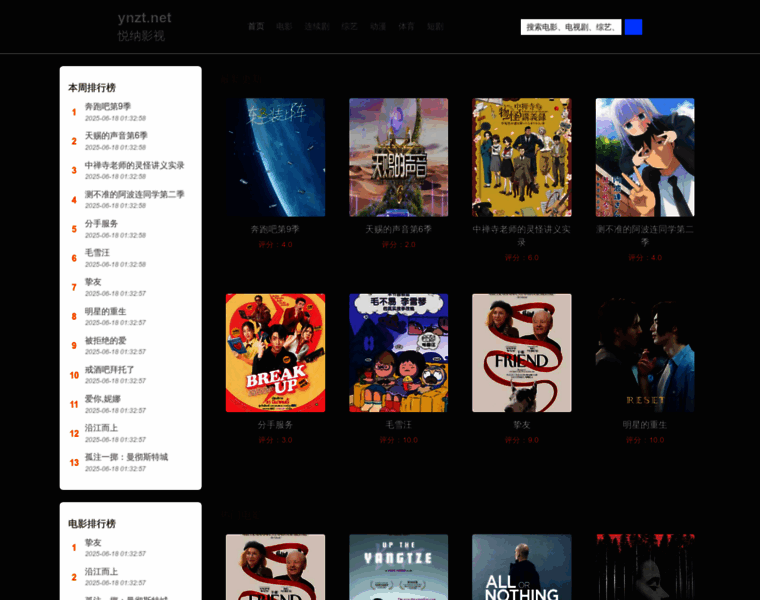This screenshot has width=760, height=600.
Task: Open the 短剧 nav item
Action: coord(435,26)
